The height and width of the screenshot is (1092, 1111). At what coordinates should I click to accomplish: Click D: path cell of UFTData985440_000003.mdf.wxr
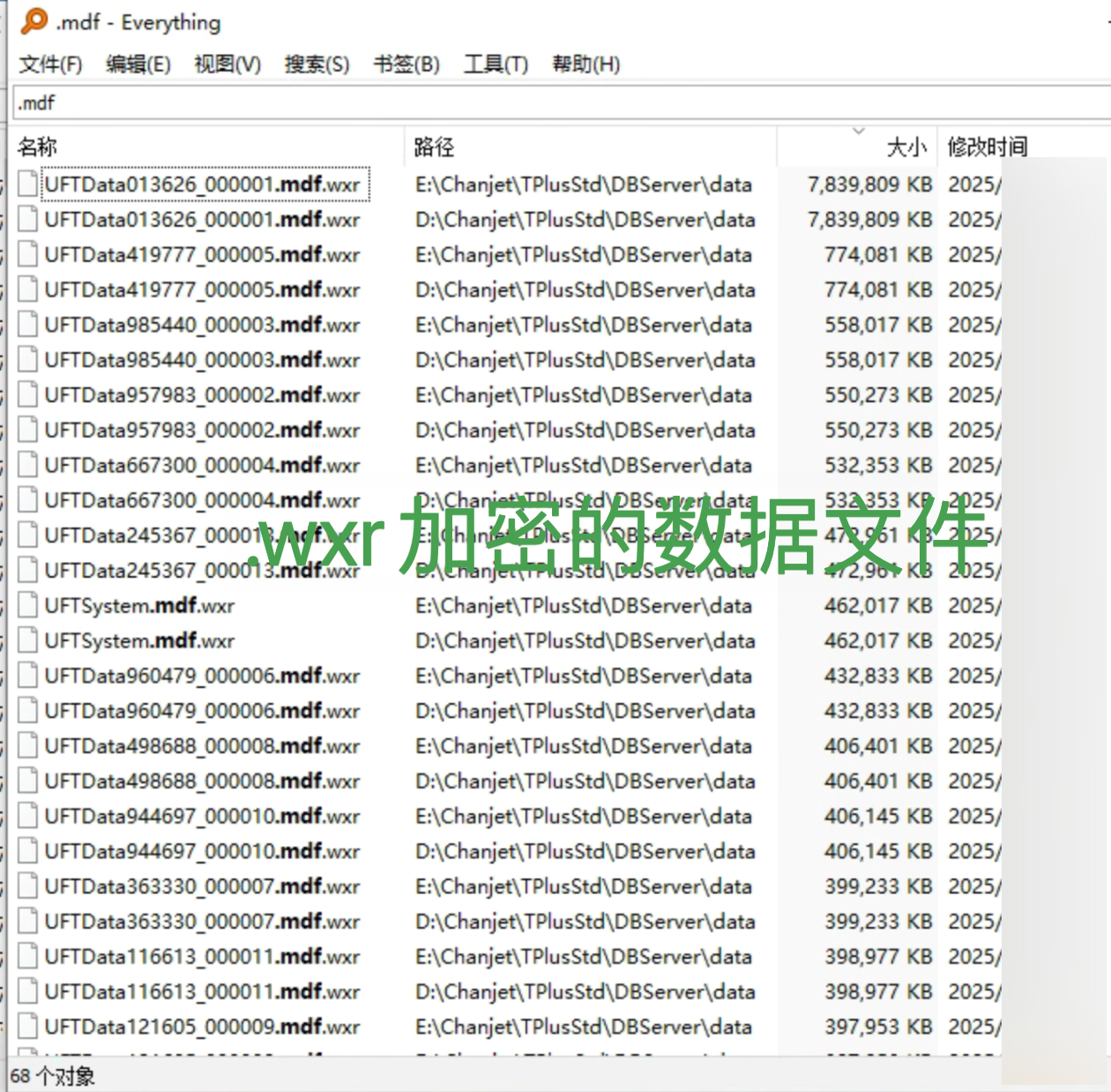(585, 360)
